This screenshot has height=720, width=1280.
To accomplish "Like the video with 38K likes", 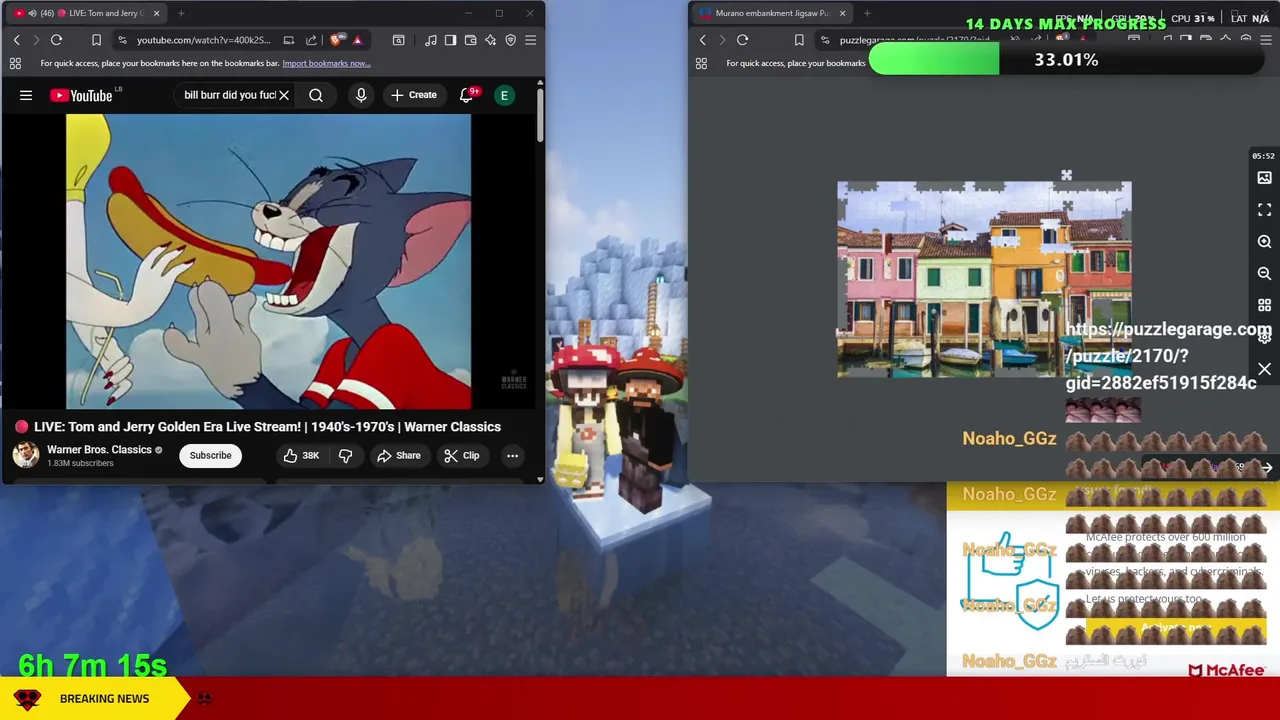I will coord(301,456).
